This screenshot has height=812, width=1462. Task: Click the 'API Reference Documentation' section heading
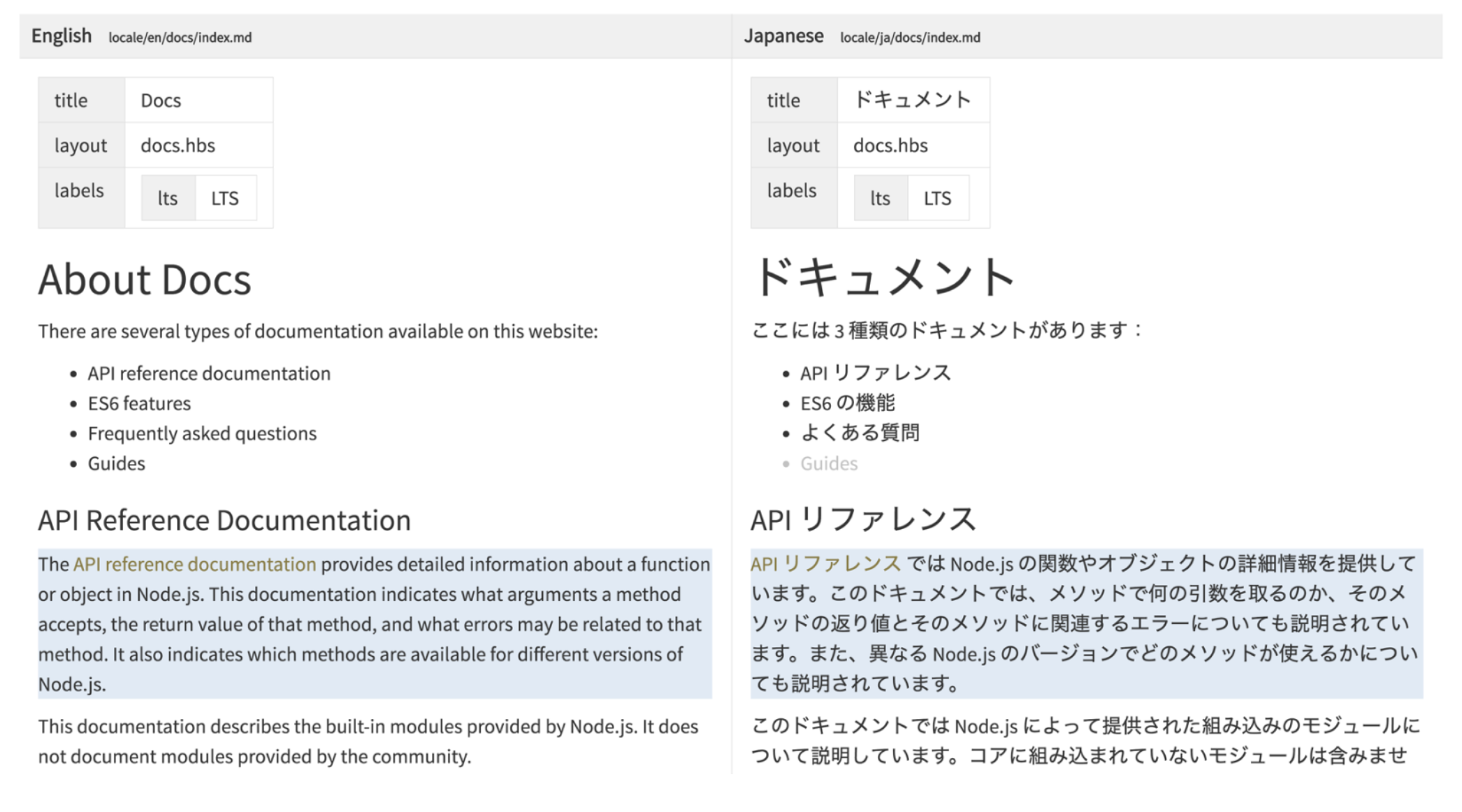224,521
